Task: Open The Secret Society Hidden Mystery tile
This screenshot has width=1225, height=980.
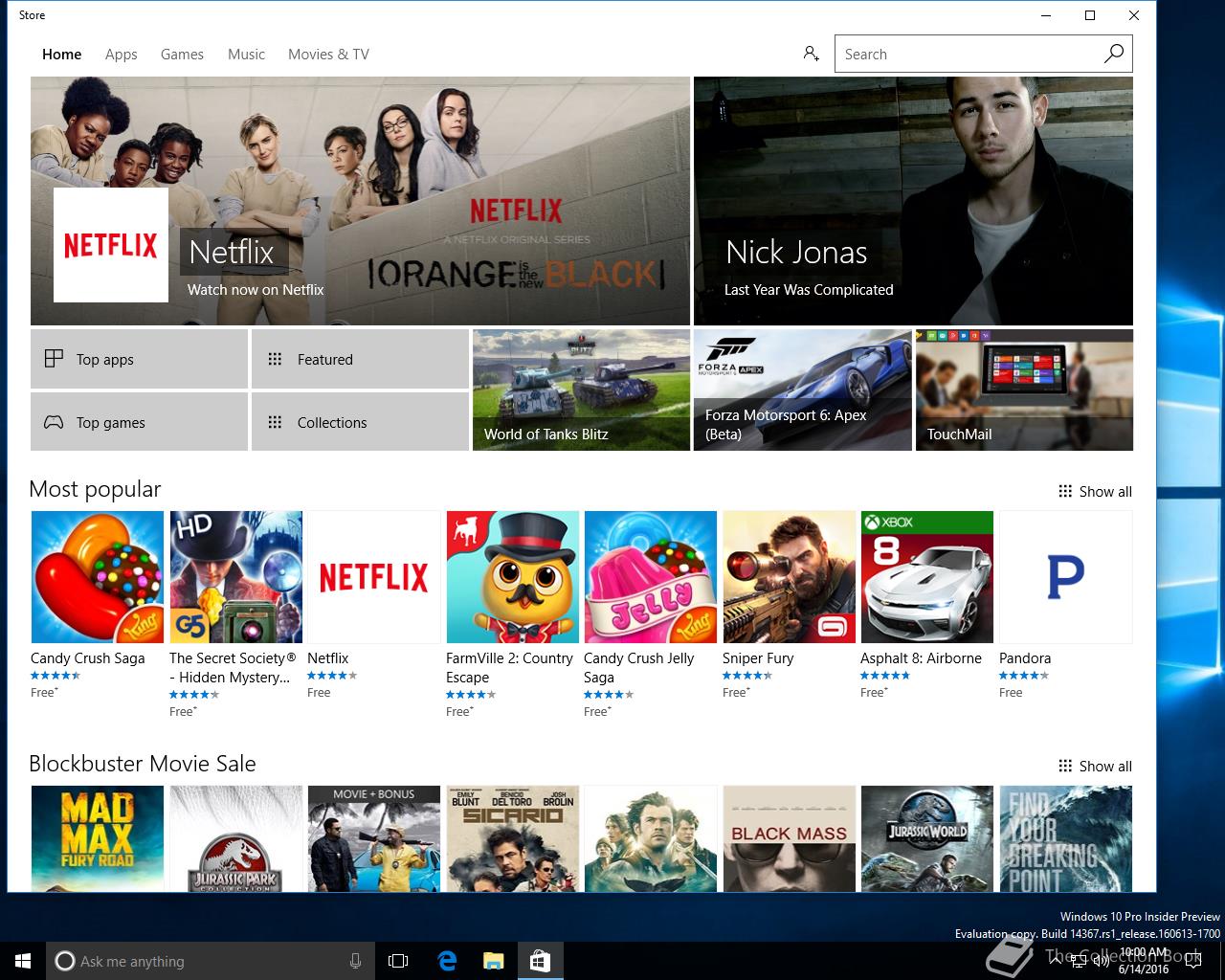Action: [x=236, y=577]
